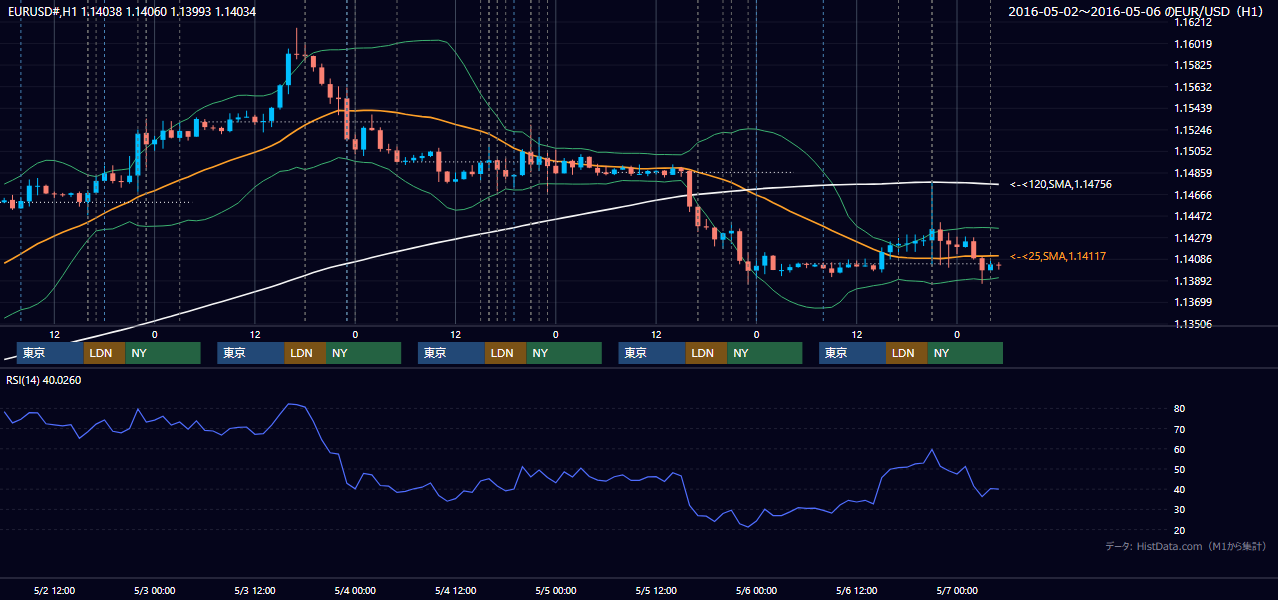Viewport: 1278px width, 600px height.
Task: Click price axis value 1.15052
Action: point(1193,151)
